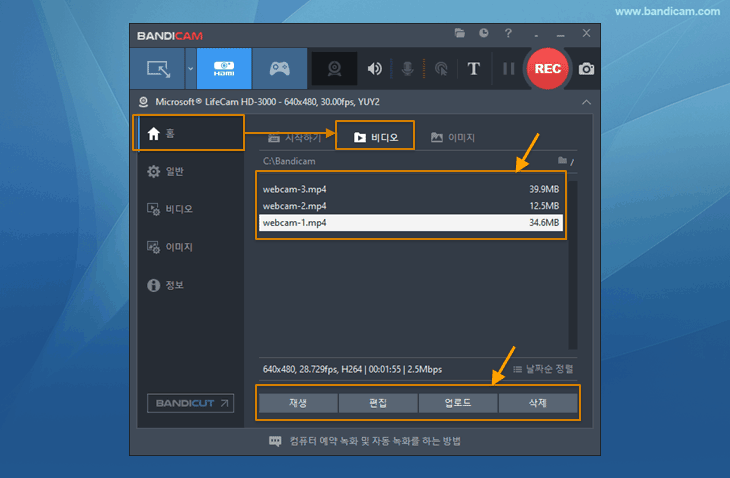Toggle the speaker sound icon
This screenshot has height=478, width=730.
(374, 69)
